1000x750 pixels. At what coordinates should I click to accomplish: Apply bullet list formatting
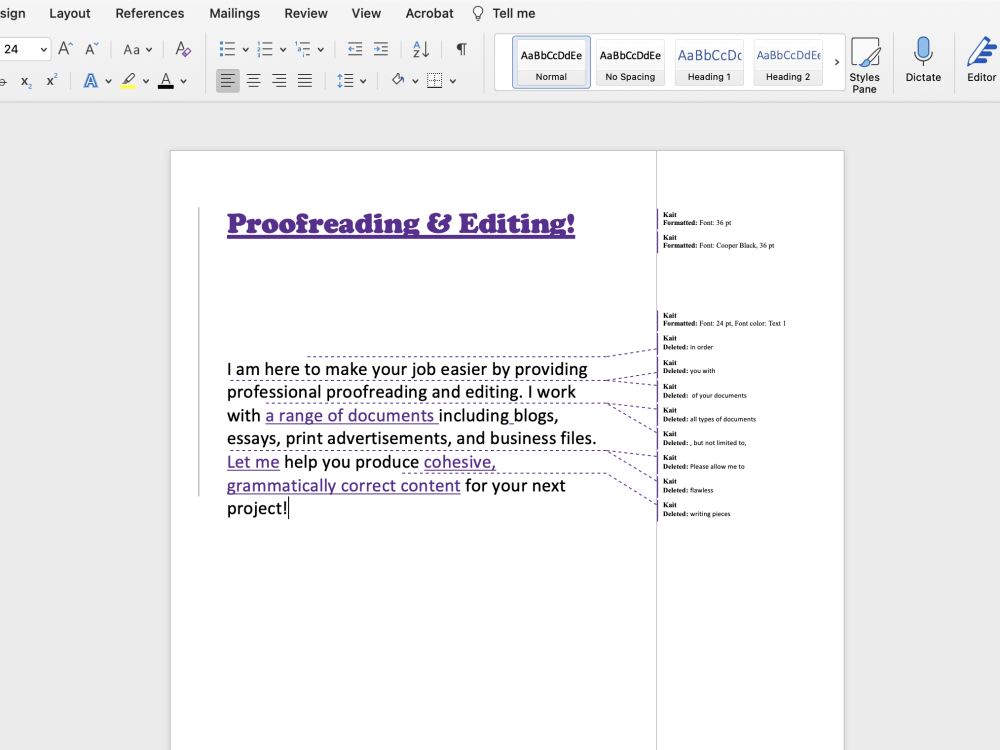point(228,49)
